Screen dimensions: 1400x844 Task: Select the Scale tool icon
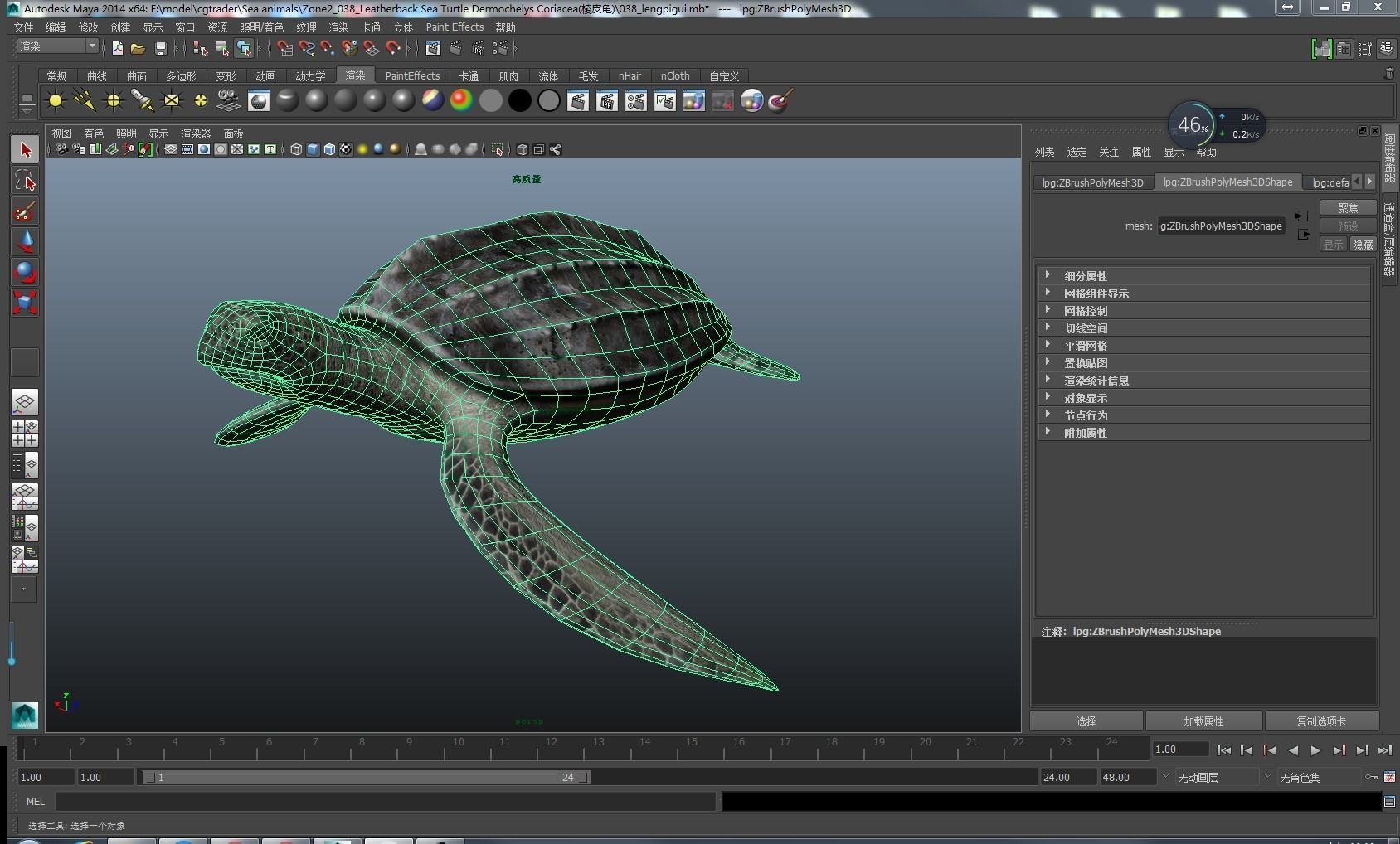pos(25,303)
